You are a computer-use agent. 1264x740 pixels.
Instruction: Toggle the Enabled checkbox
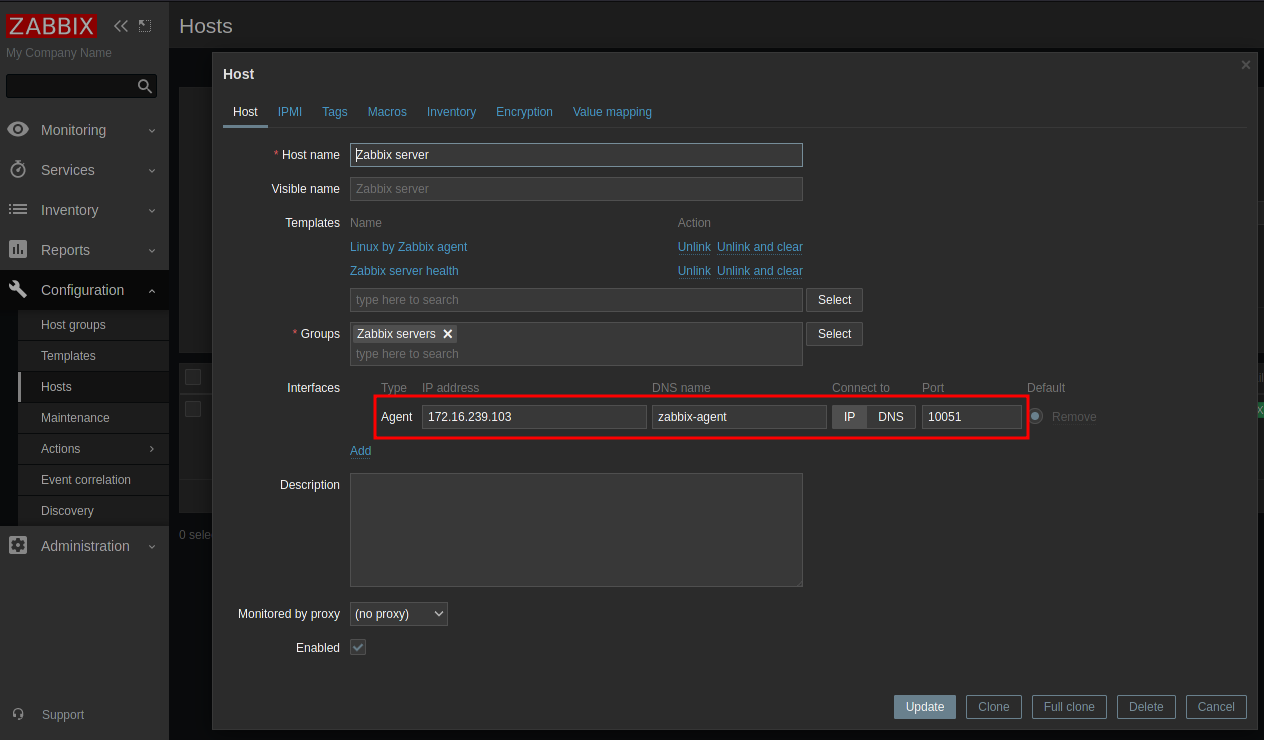point(358,647)
